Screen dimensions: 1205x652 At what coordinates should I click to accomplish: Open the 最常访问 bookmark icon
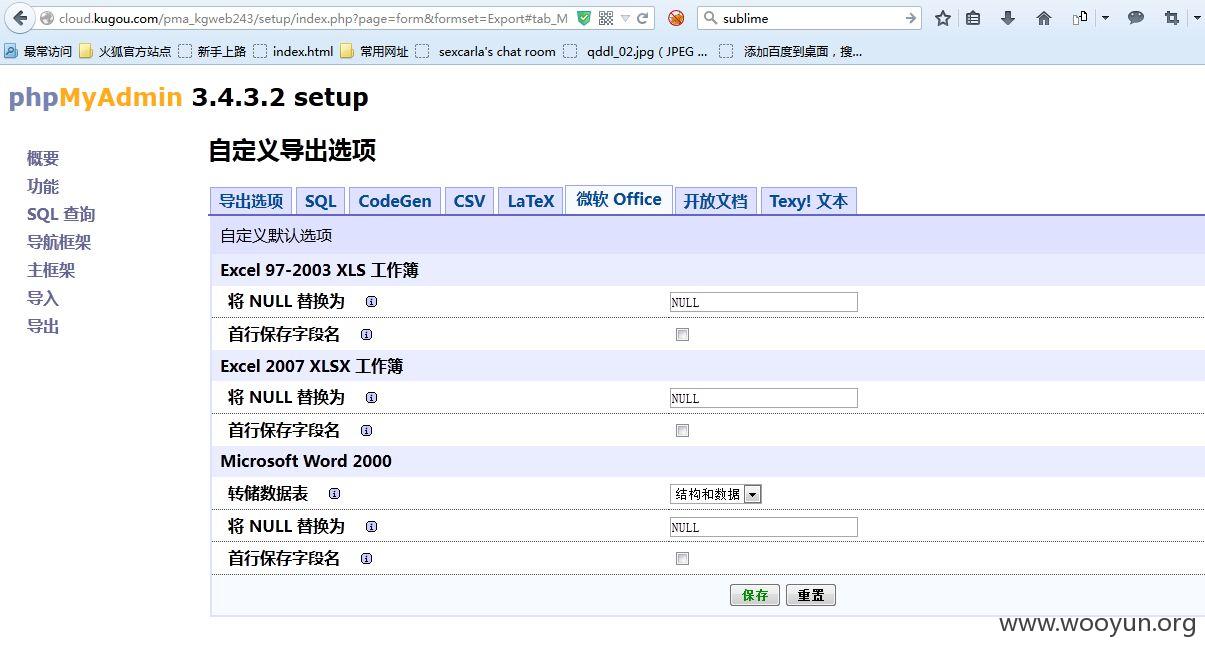pyautogui.click(x=11, y=51)
